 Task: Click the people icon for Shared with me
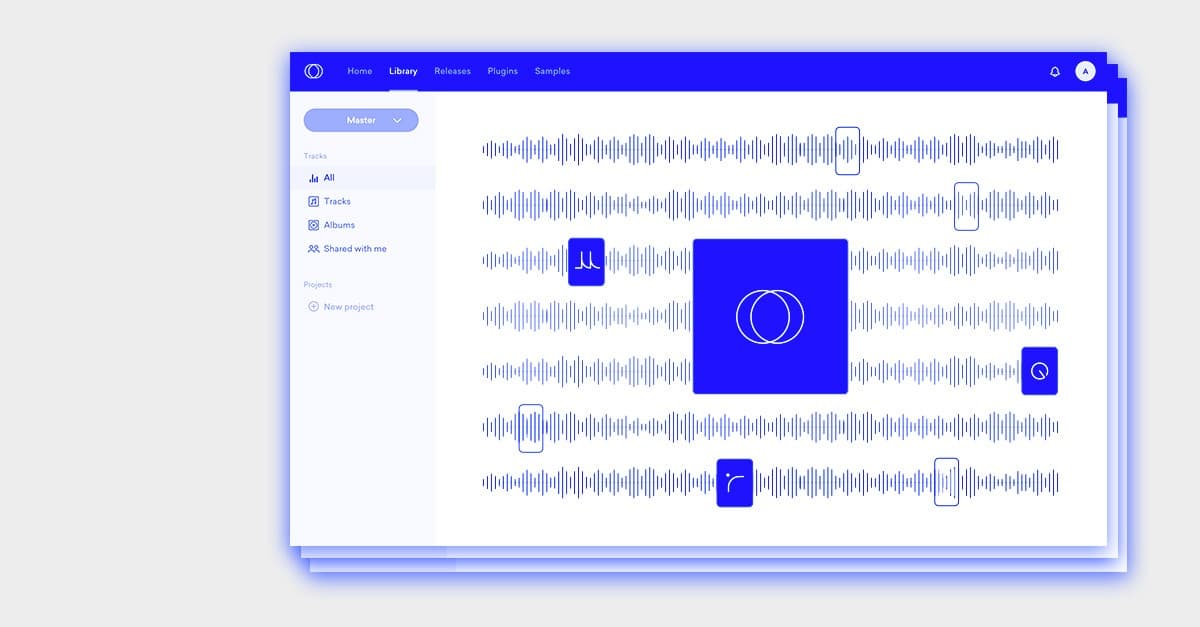click(313, 249)
